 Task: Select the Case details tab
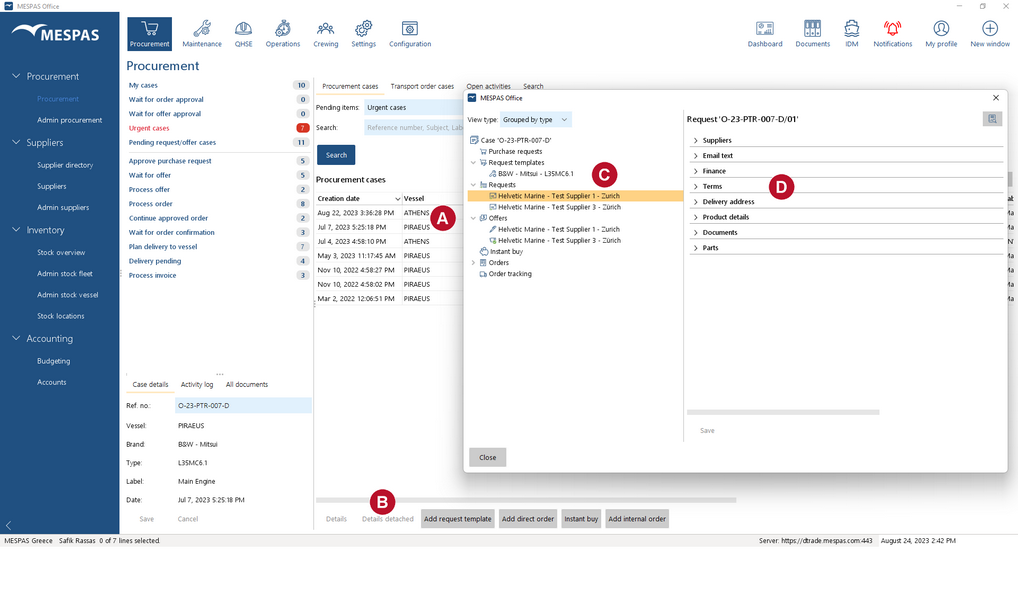[150, 384]
